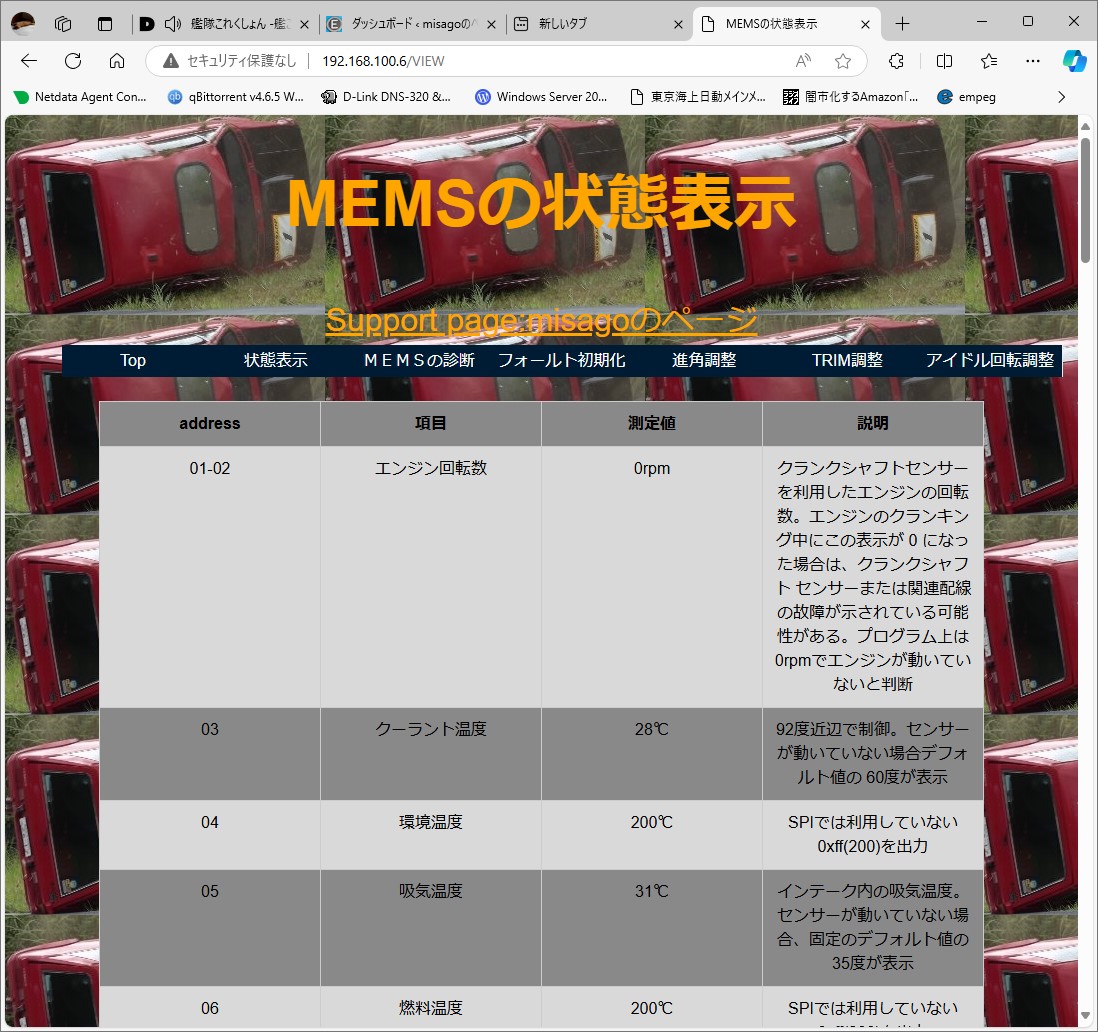
Task: Click the scrollbar down arrow
Action: (1085, 1015)
